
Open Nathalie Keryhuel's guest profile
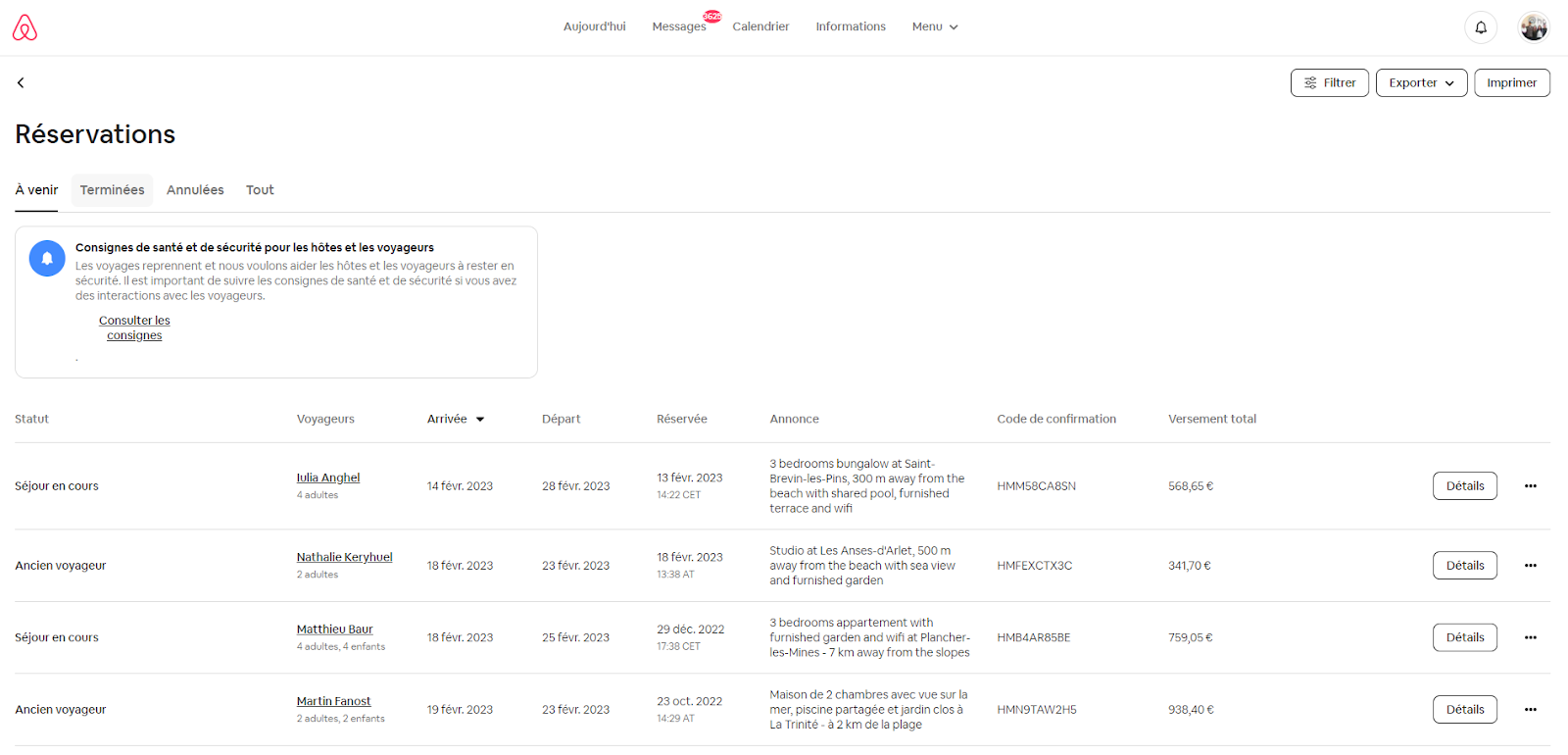tap(344, 558)
